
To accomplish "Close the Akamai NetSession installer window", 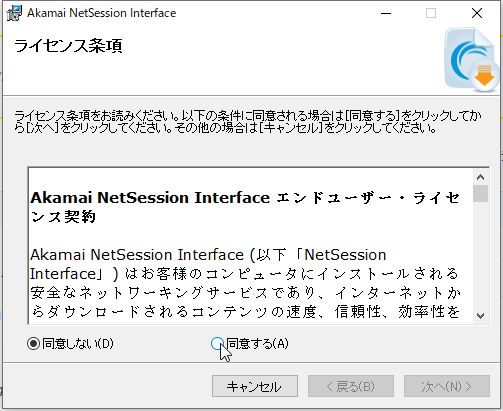I will pos(477,13).
